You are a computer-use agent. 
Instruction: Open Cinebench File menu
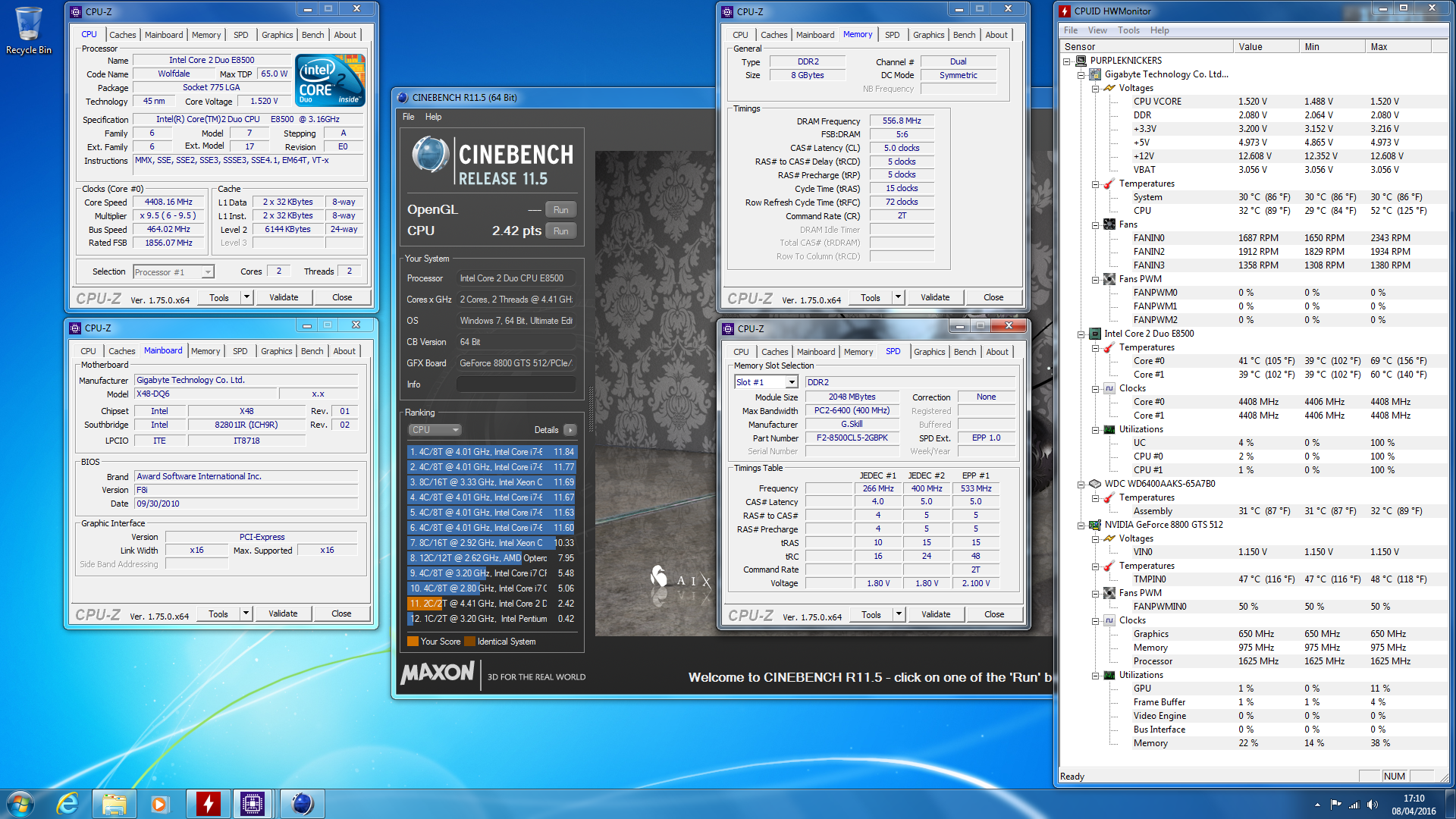[x=409, y=117]
